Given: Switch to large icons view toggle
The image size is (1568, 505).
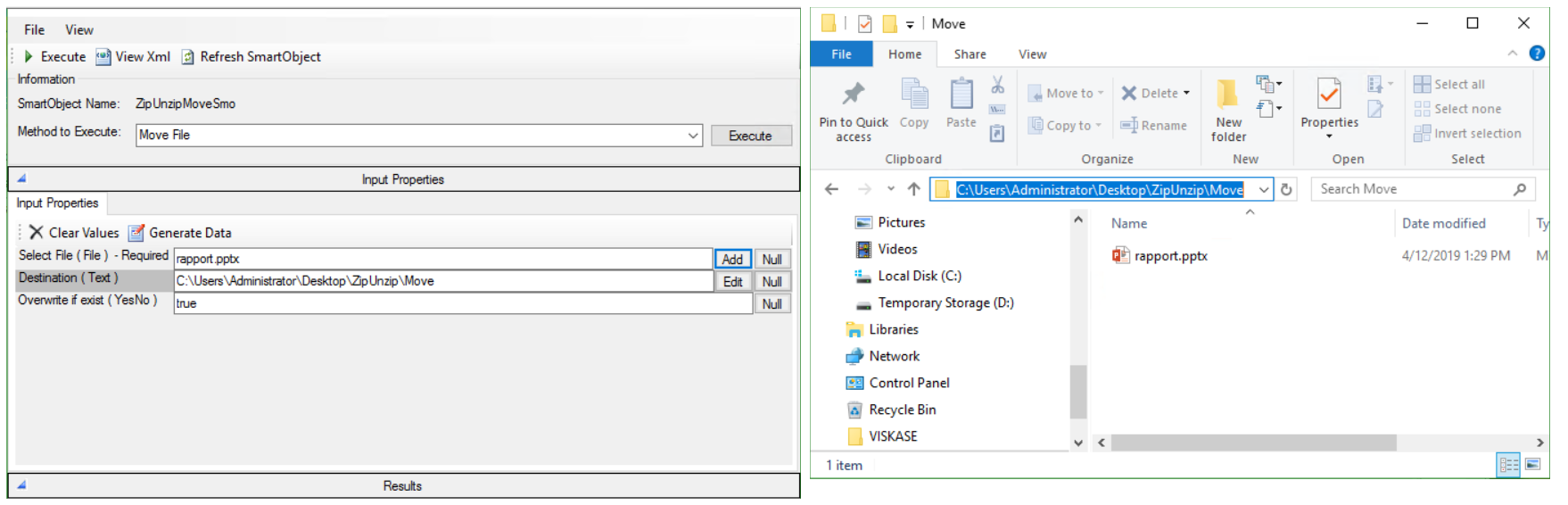Looking at the screenshot, I should pyautogui.click(x=1533, y=465).
